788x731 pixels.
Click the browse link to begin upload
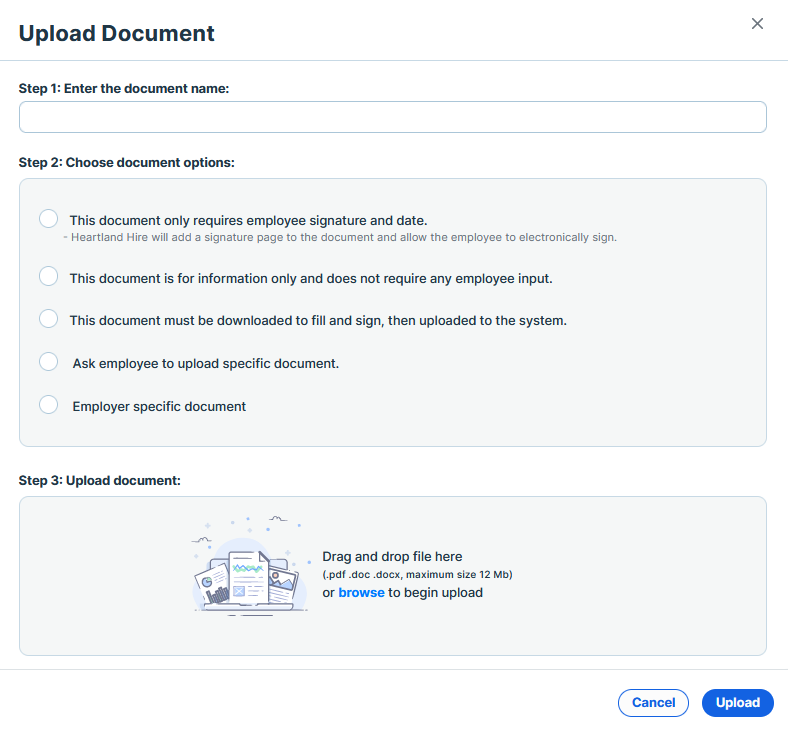pos(361,593)
